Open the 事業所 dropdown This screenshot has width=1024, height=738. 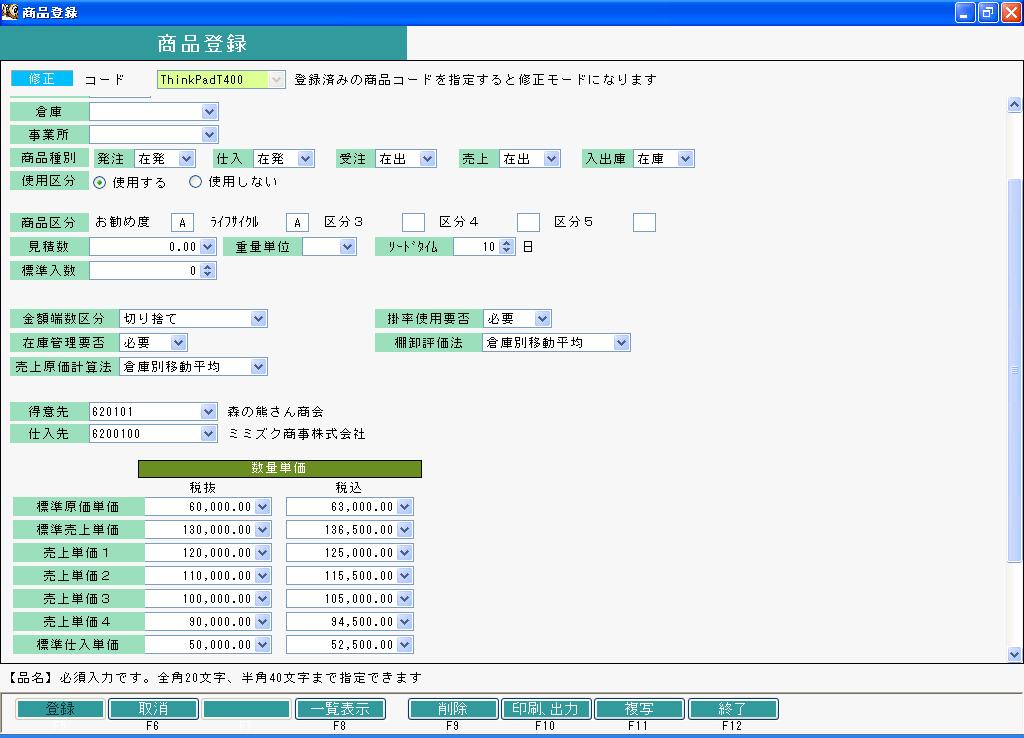point(209,135)
